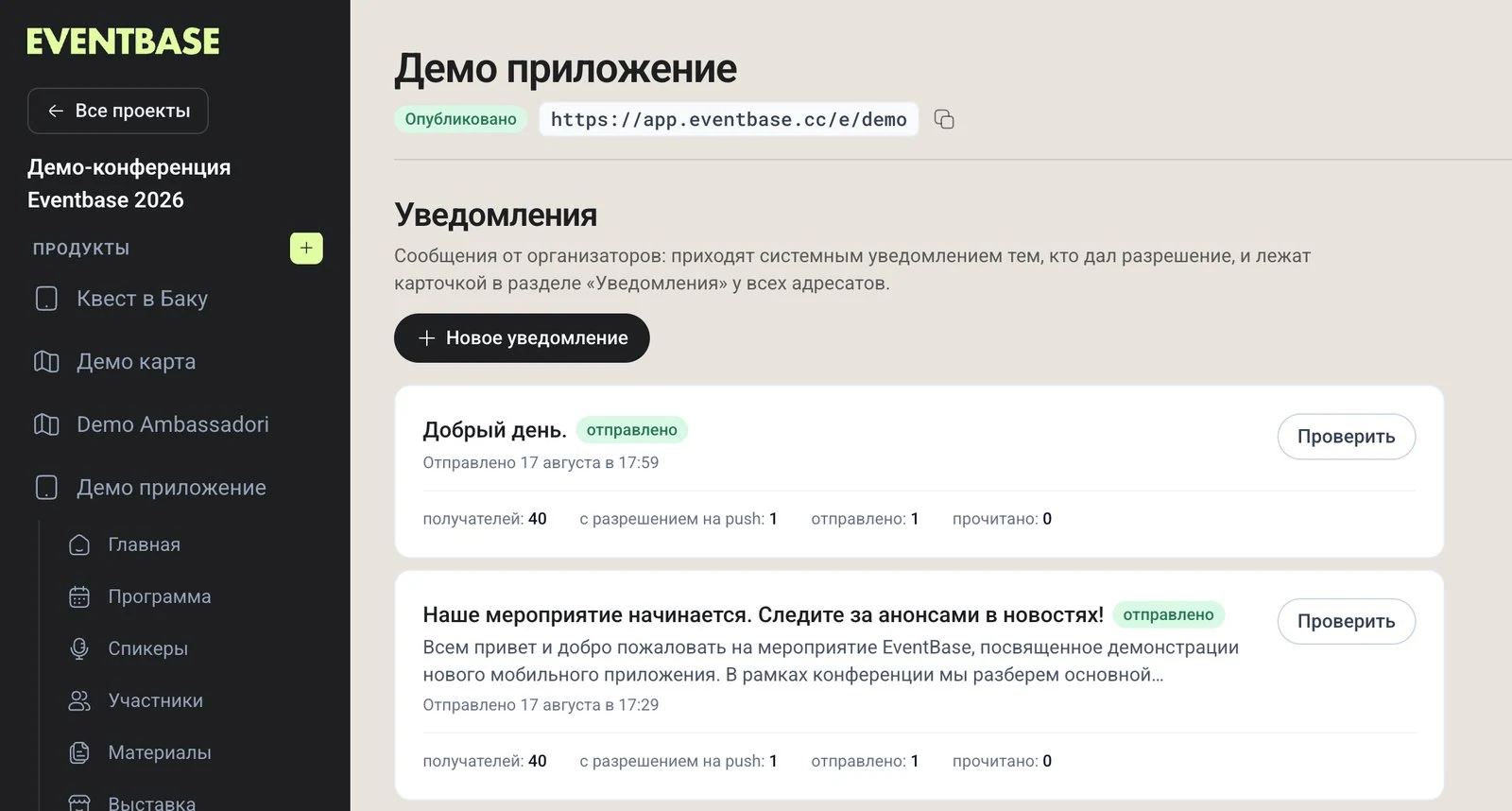Click Проверить for the Добрый день notification
This screenshot has width=1512, height=811.
pyautogui.click(x=1346, y=437)
